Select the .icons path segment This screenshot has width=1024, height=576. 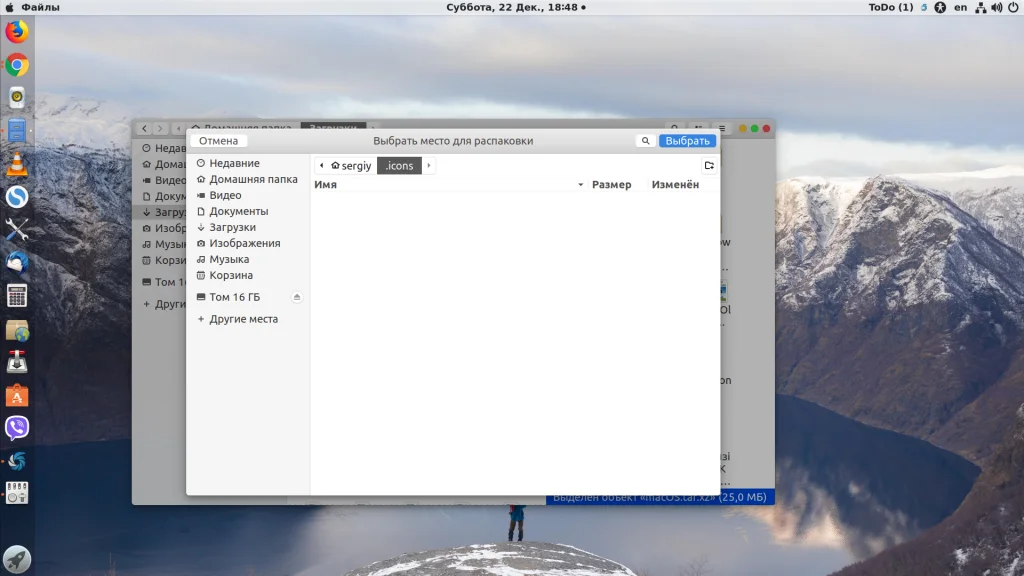[399, 166]
